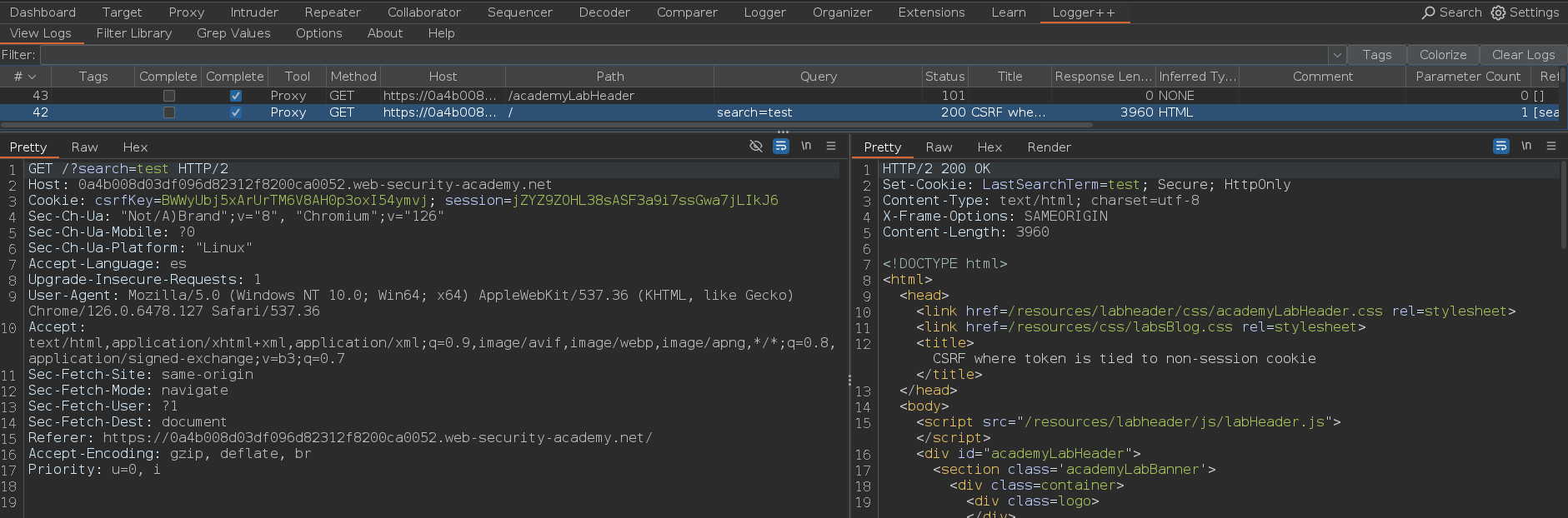This screenshot has height=518, width=1568.
Task: Show the About sub-tab
Action: click(x=385, y=33)
